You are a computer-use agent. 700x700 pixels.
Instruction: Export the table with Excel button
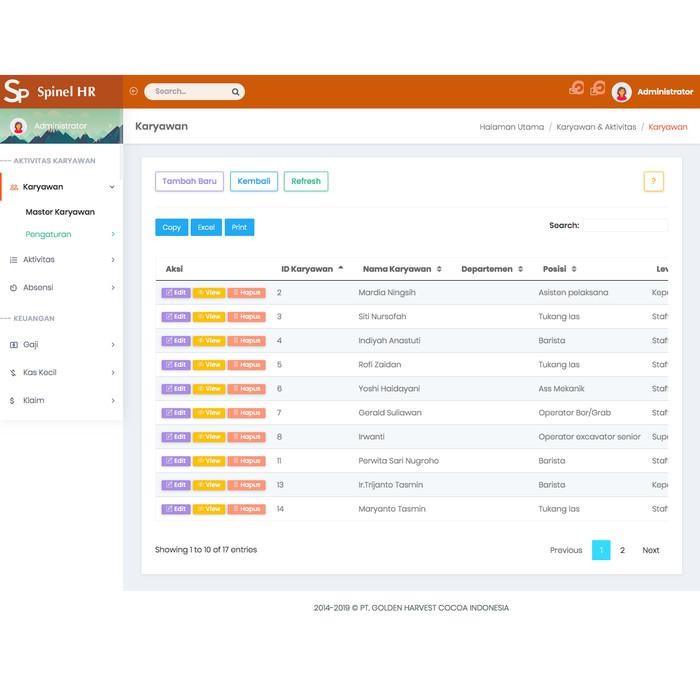point(206,227)
